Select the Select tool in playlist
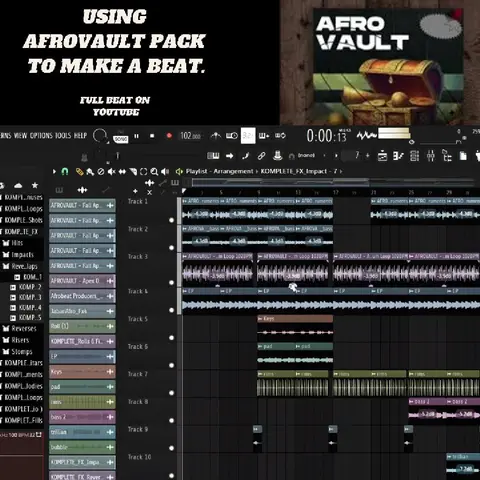The image size is (480, 480). point(144,171)
